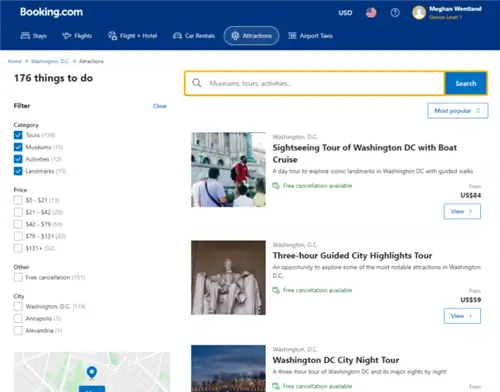This screenshot has height=392, width=500.
Task: Check the Washington, D.C. city filter
Action: tap(18, 306)
